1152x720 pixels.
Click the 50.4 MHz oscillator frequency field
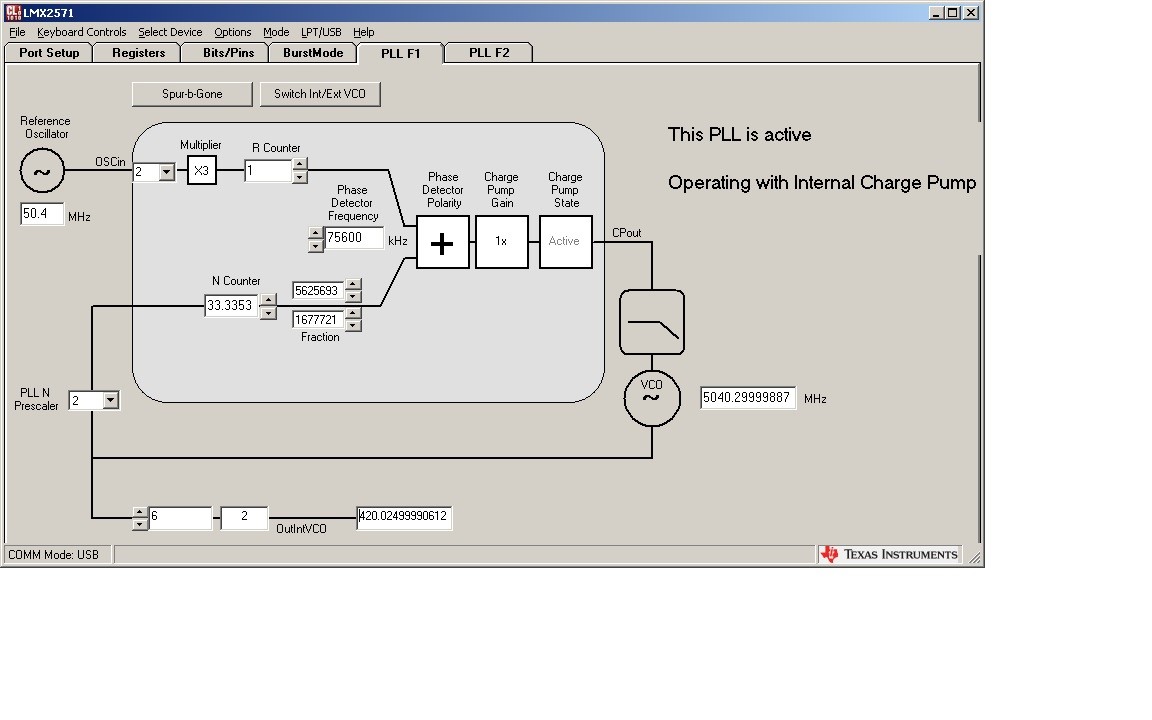(x=42, y=214)
